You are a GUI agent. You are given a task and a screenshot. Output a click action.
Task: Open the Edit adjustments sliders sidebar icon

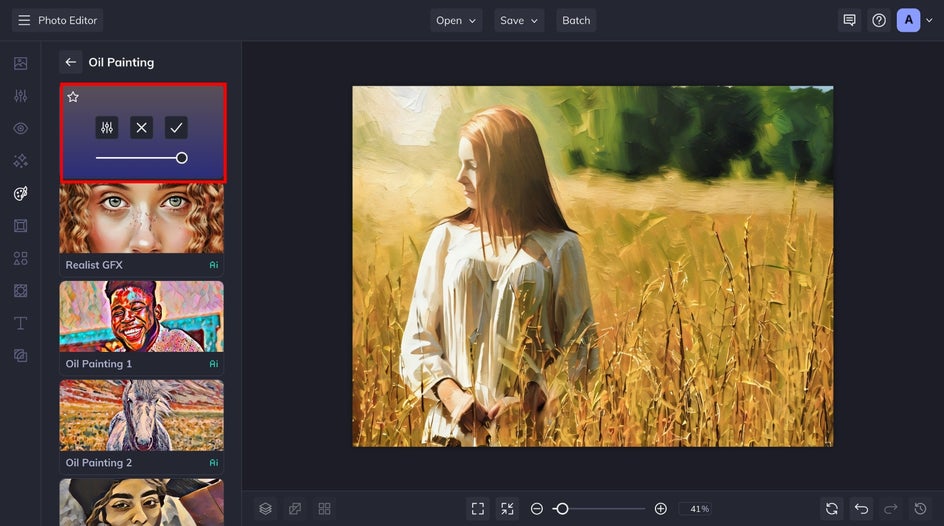[x=20, y=96]
